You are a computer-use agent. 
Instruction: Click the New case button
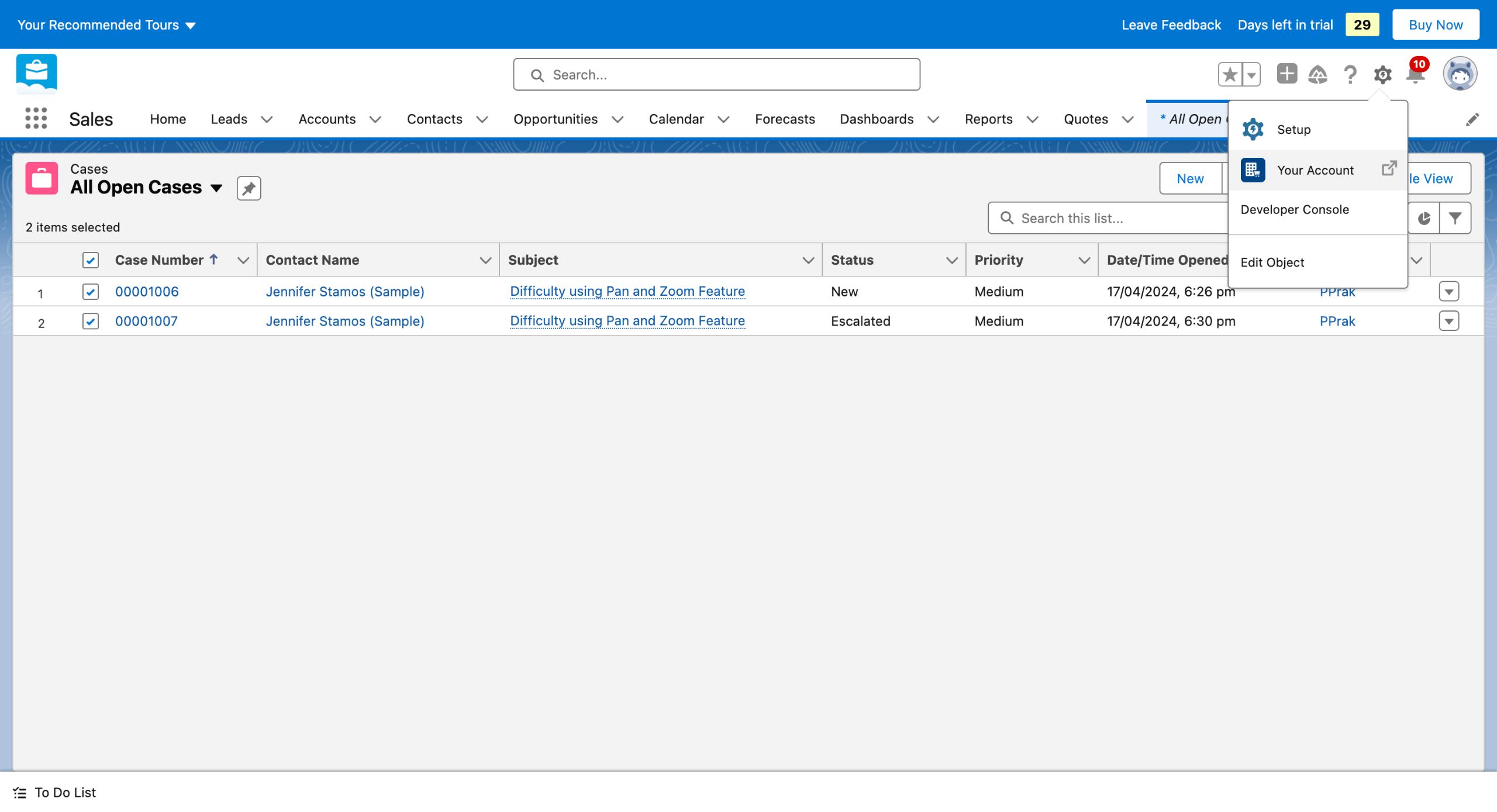(x=1190, y=178)
